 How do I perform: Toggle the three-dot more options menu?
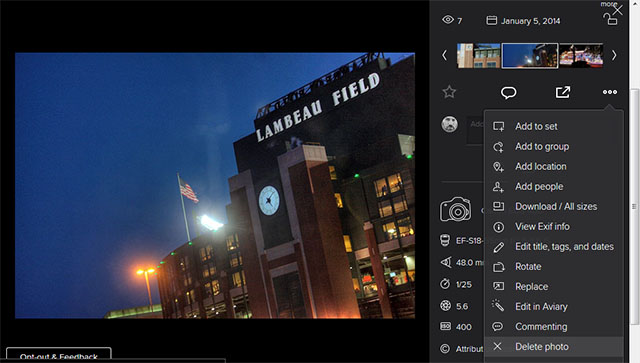pyautogui.click(x=610, y=92)
